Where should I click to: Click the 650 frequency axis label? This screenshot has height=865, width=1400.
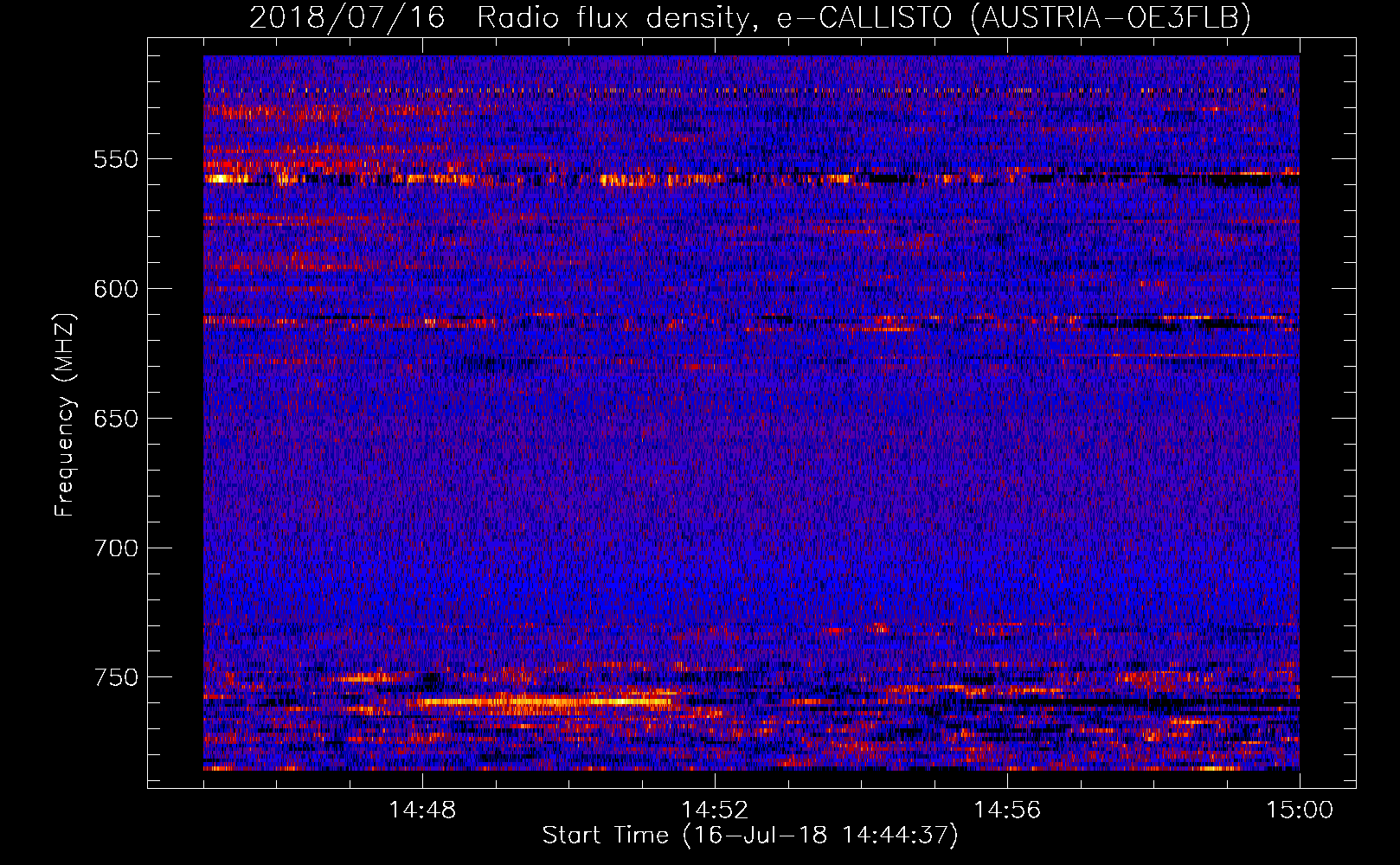point(115,419)
